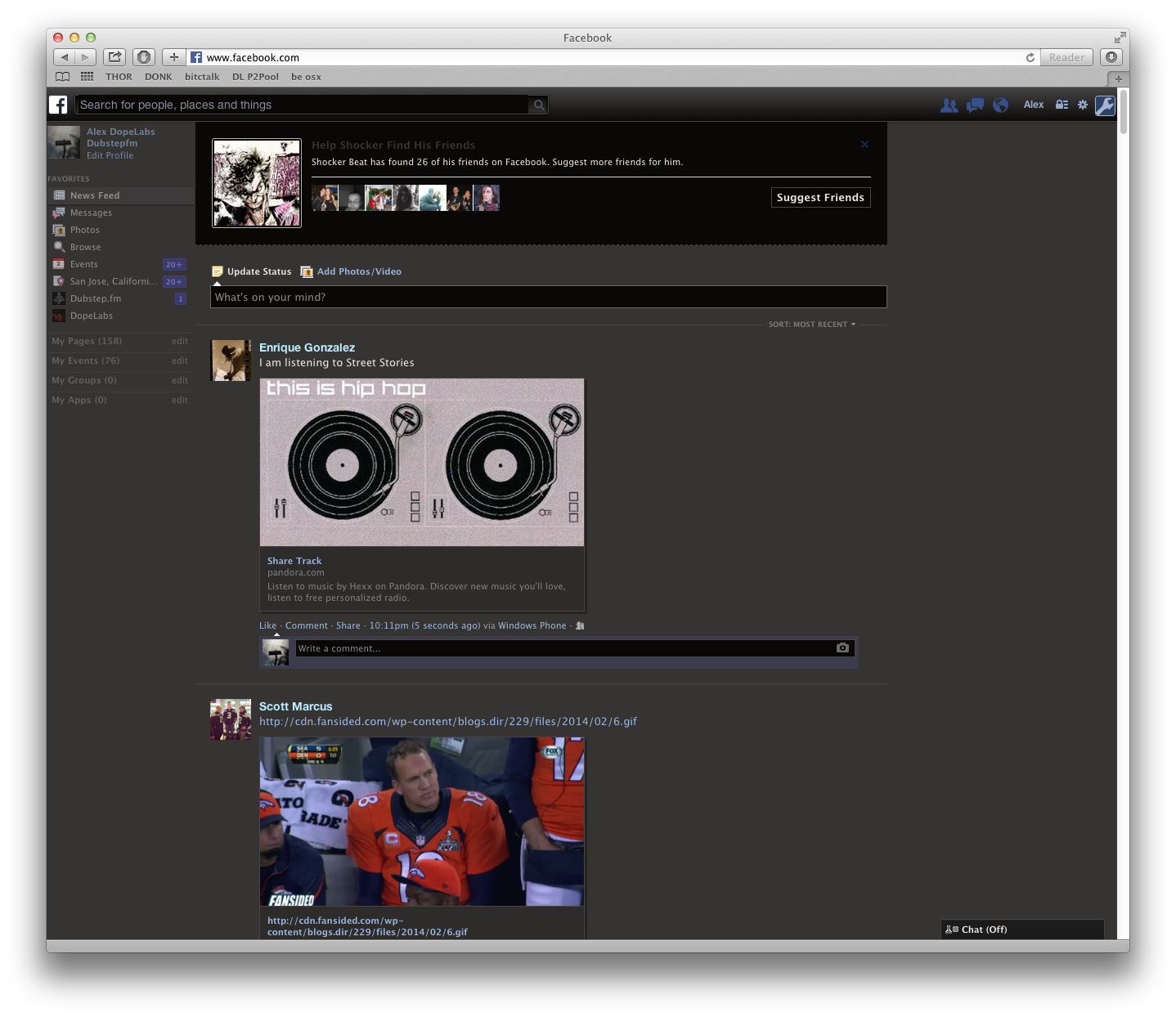Image resolution: width=1176 pixels, height=1017 pixels.
Task: Open the Fansided football player image
Action: pos(422,822)
